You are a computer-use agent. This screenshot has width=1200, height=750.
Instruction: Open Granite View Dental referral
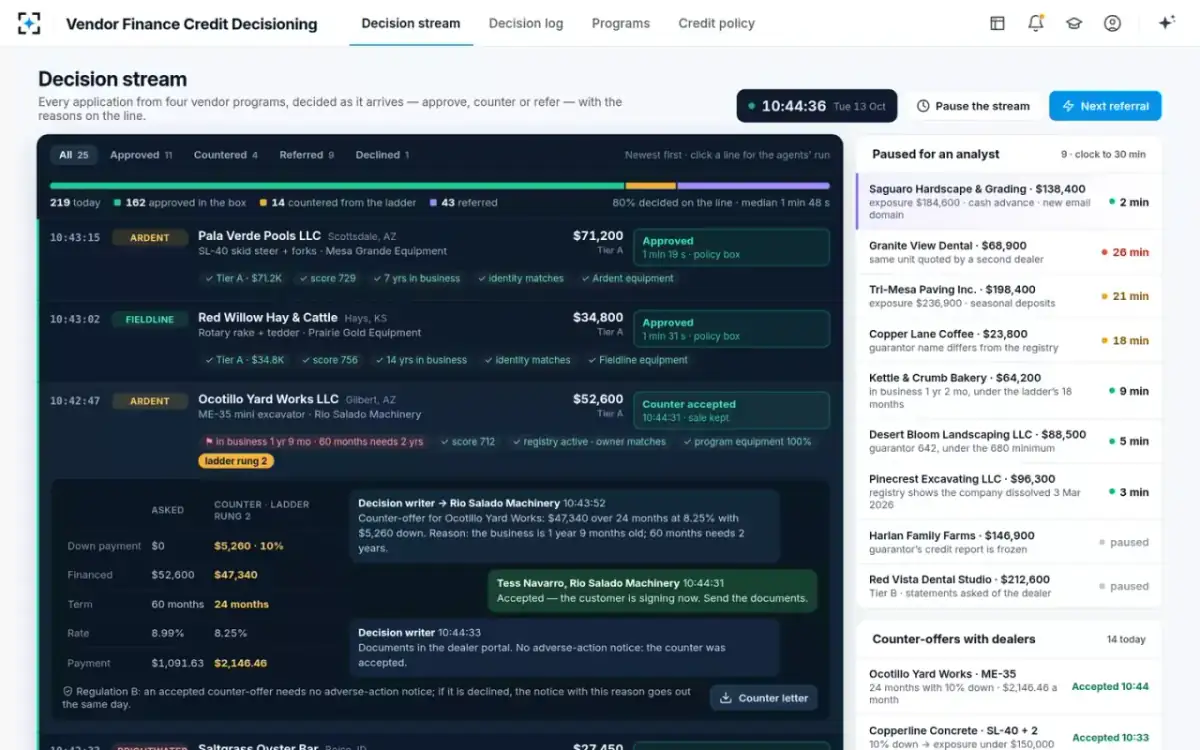[x=1009, y=252]
